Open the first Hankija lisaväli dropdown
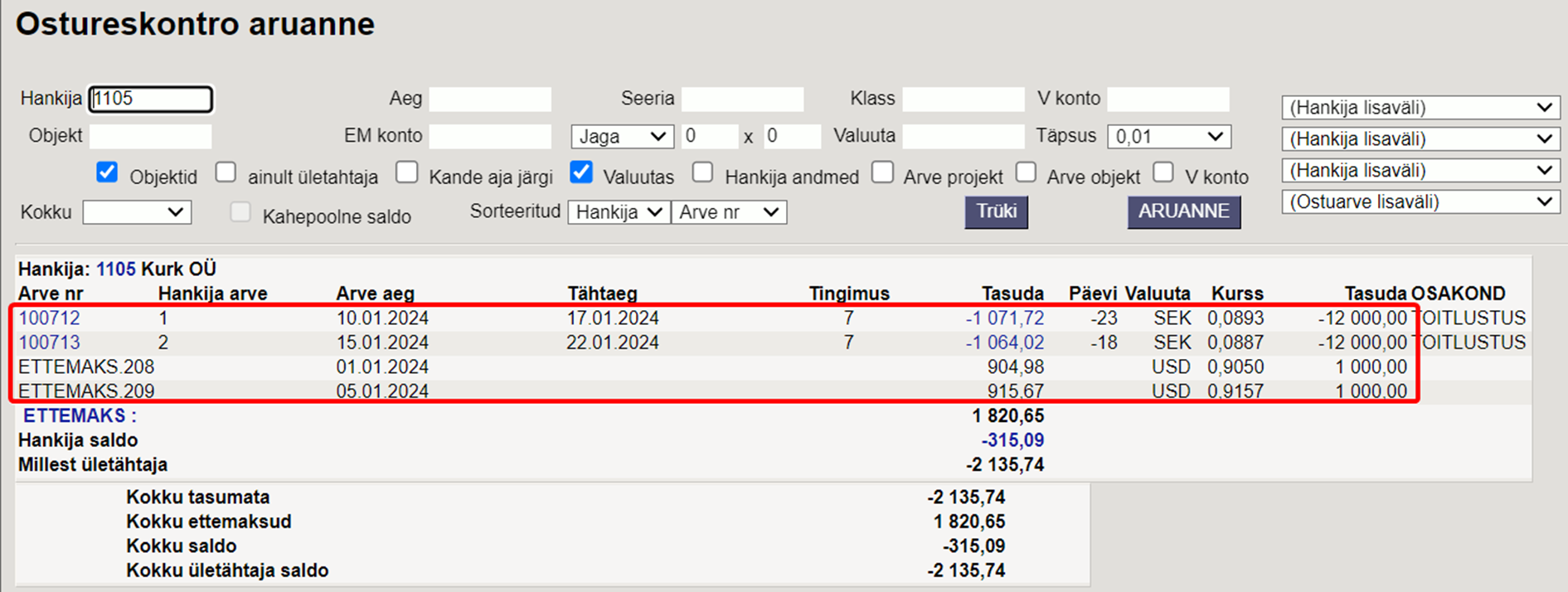 coord(1420,108)
